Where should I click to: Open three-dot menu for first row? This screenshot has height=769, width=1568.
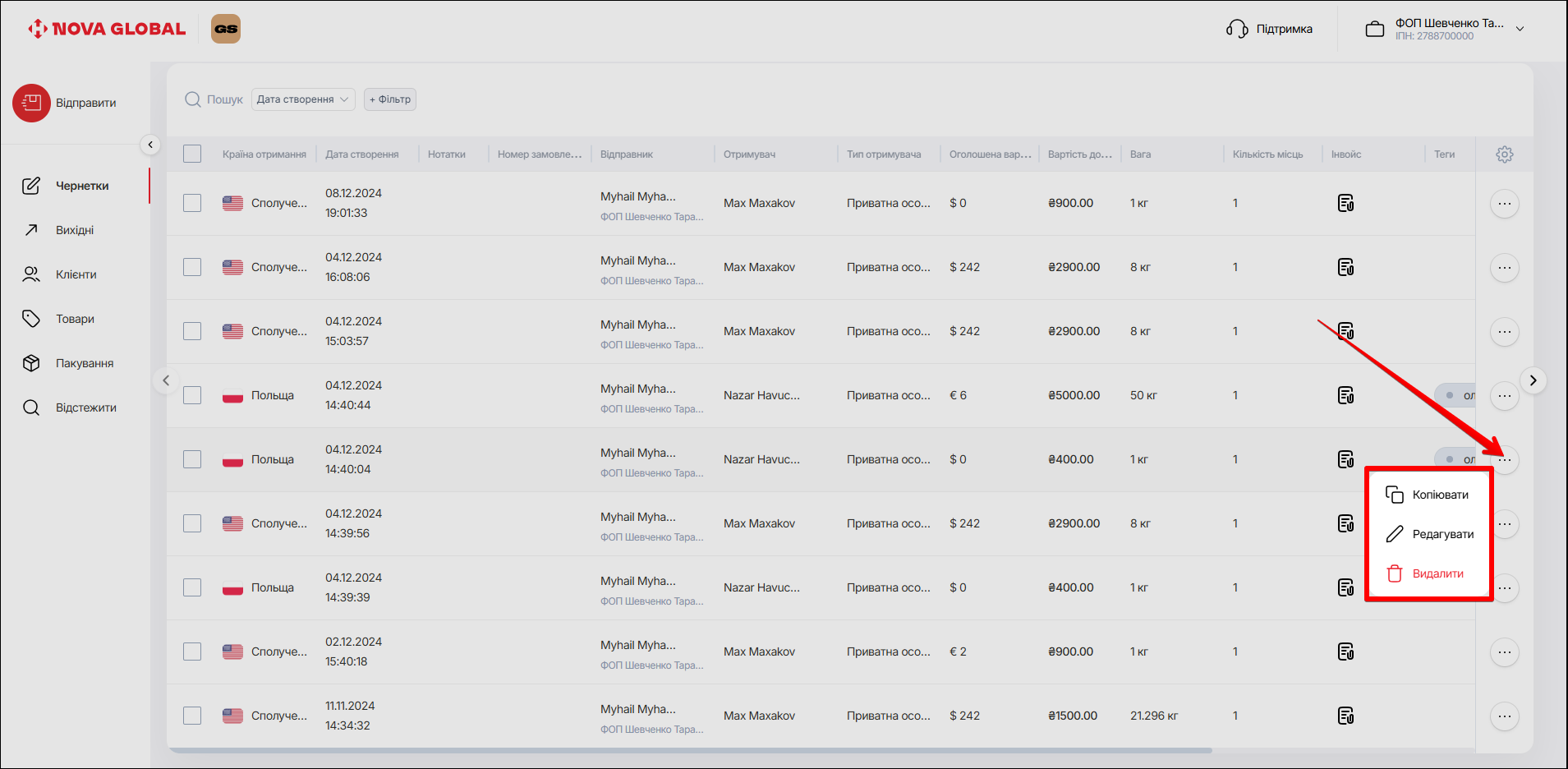tap(1504, 203)
